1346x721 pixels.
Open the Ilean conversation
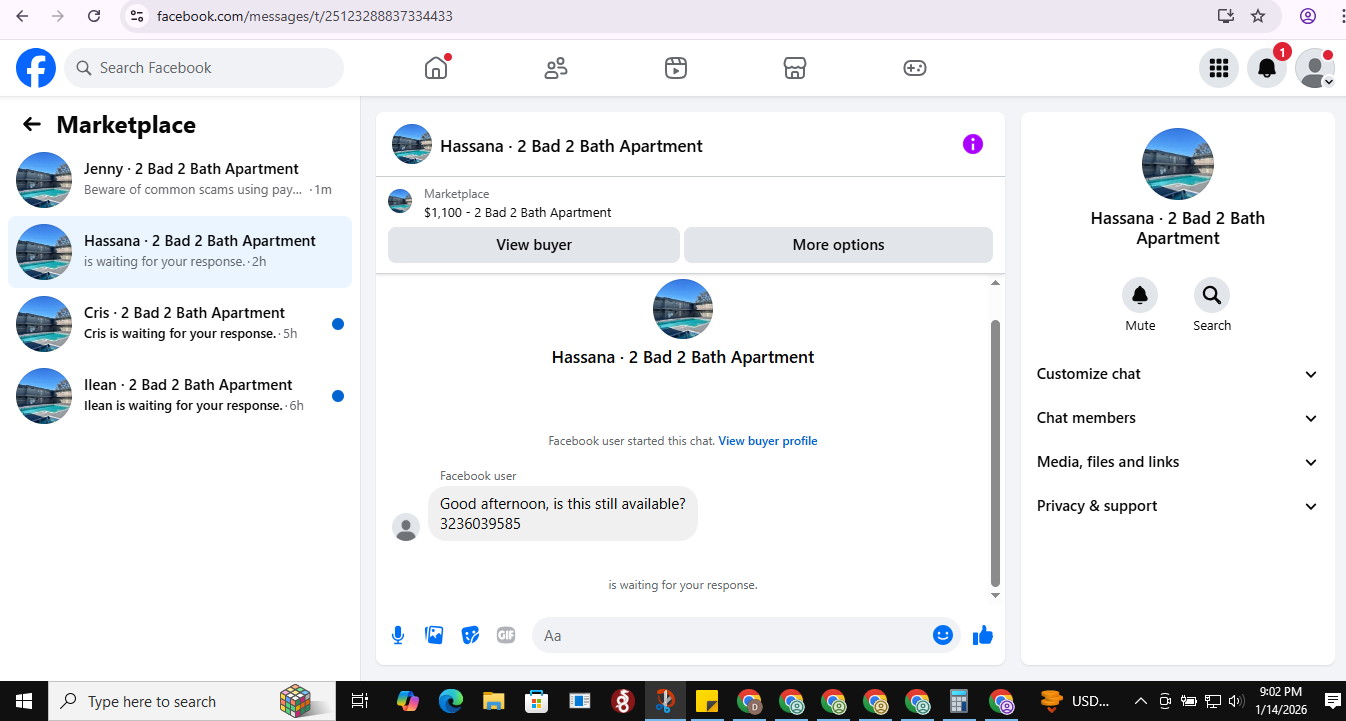pos(180,396)
